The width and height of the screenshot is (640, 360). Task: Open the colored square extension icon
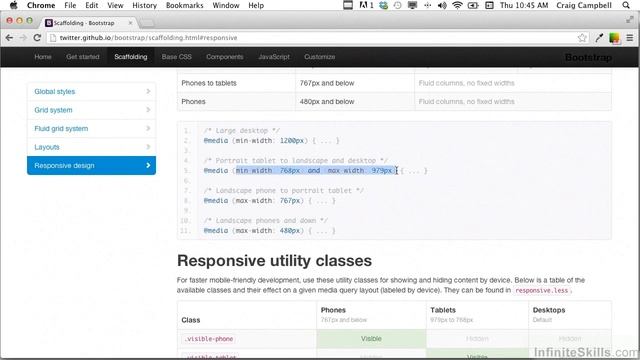click(614, 38)
